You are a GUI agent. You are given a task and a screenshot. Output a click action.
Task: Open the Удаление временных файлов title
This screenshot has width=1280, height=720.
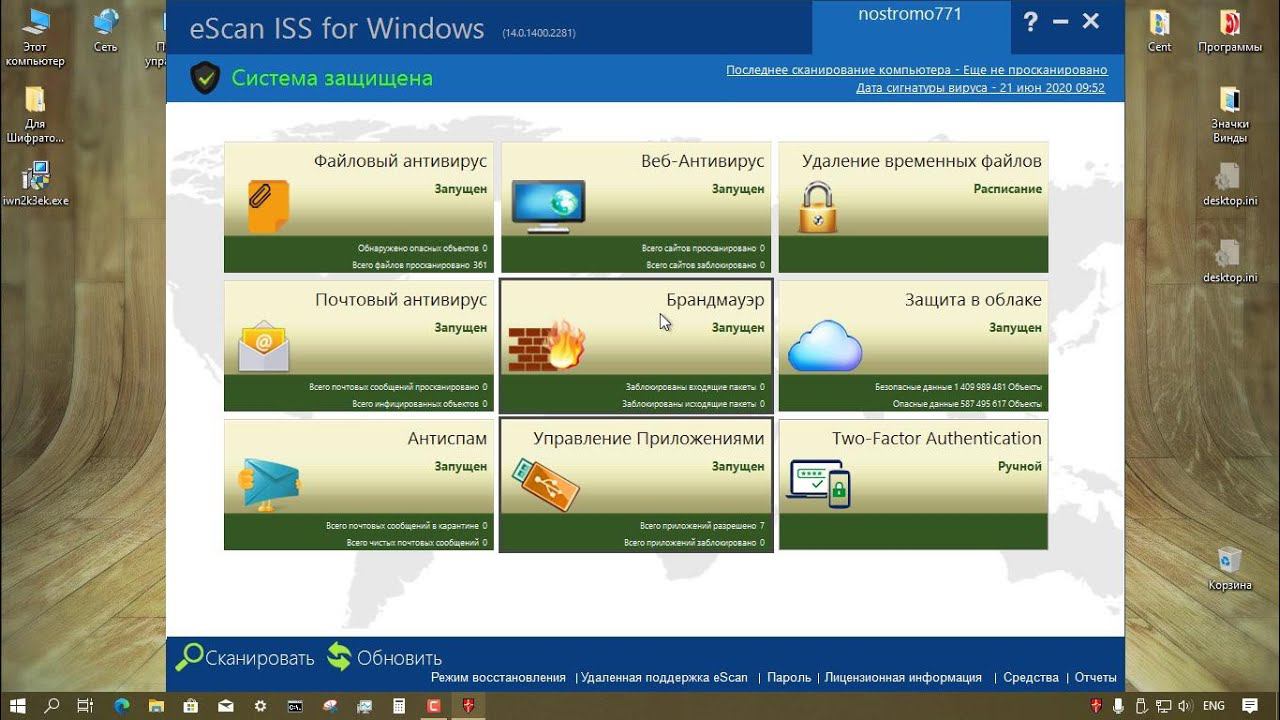click(922, 161)
